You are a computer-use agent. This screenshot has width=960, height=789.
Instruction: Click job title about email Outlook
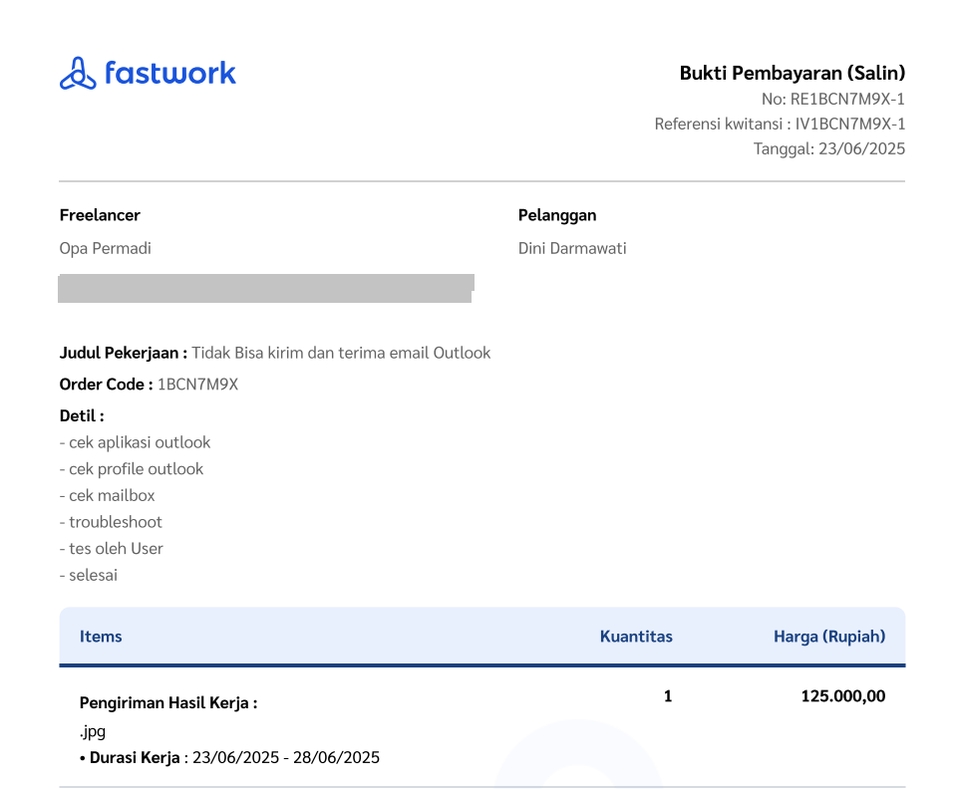[x=341, y=353]
